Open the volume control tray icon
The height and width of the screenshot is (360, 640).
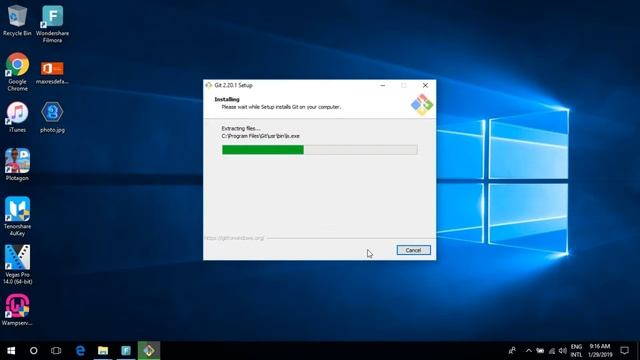563,351
